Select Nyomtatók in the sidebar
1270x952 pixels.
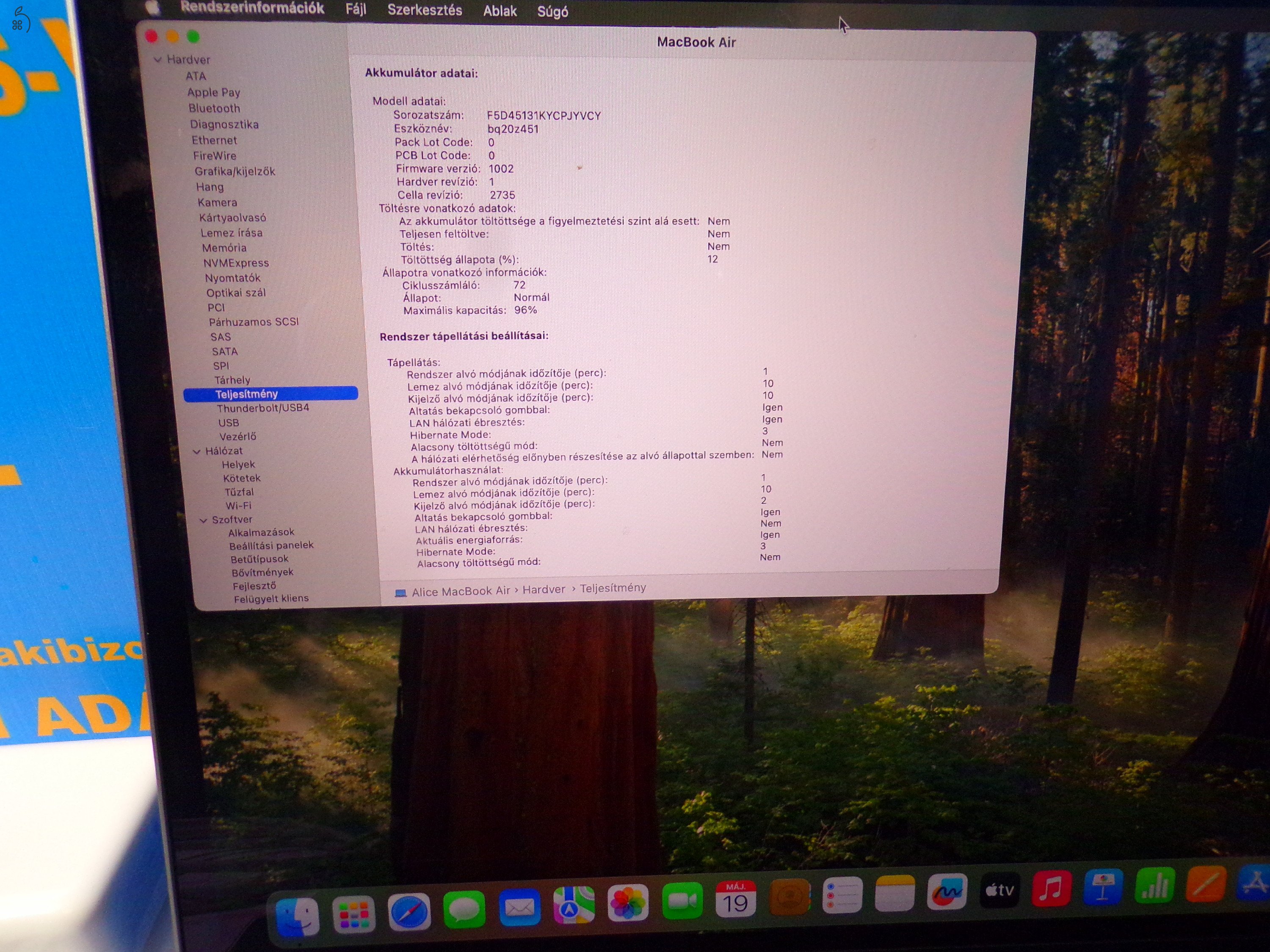coord(232,278)
